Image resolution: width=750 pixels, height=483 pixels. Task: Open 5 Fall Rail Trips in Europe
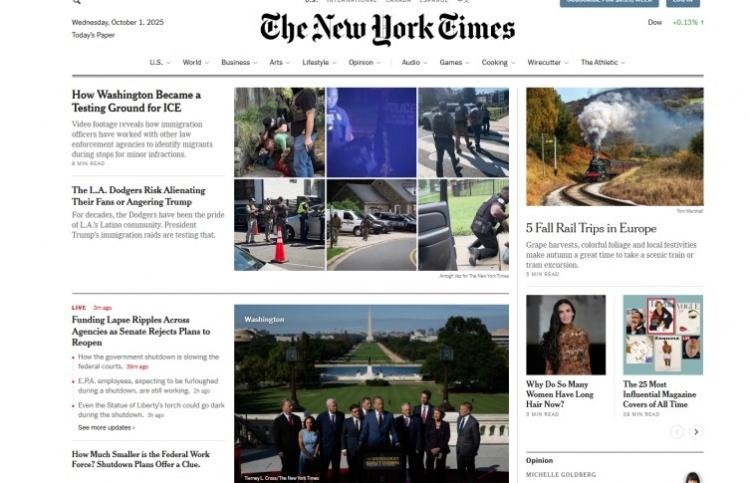pos(591,229)
